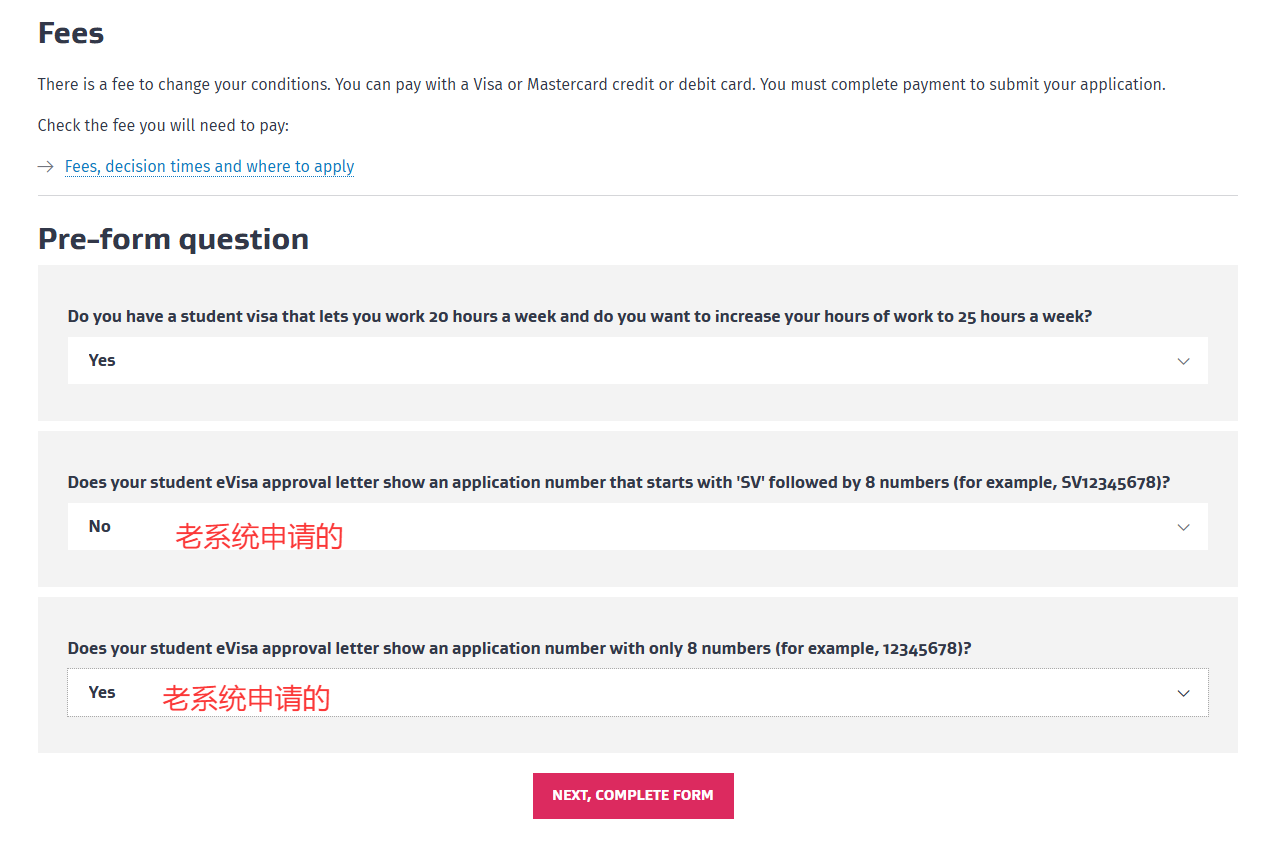This screenshot has height=843, width=1288.
Task: Click the question label with example 12345678
Action: [x=519, y=648]
